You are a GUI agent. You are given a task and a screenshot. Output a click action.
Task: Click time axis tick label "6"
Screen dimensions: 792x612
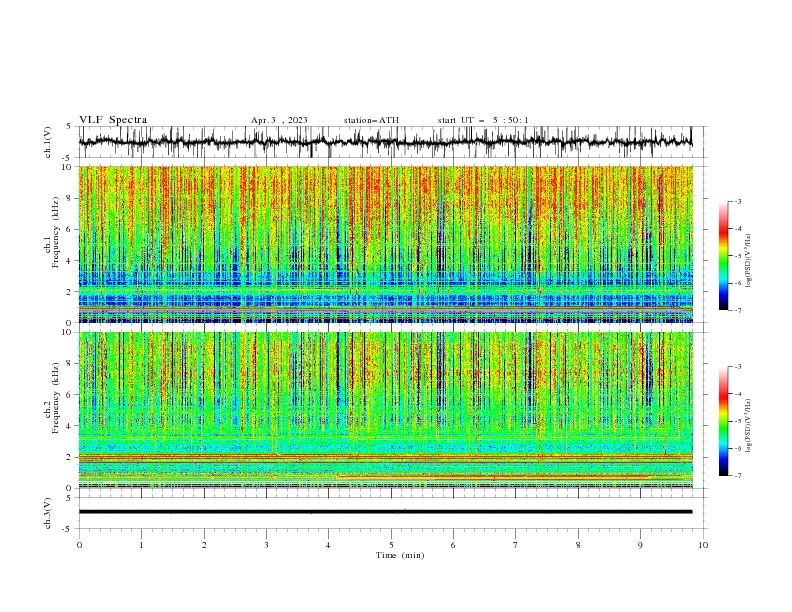pyautogui.click(x=453, y=545)
